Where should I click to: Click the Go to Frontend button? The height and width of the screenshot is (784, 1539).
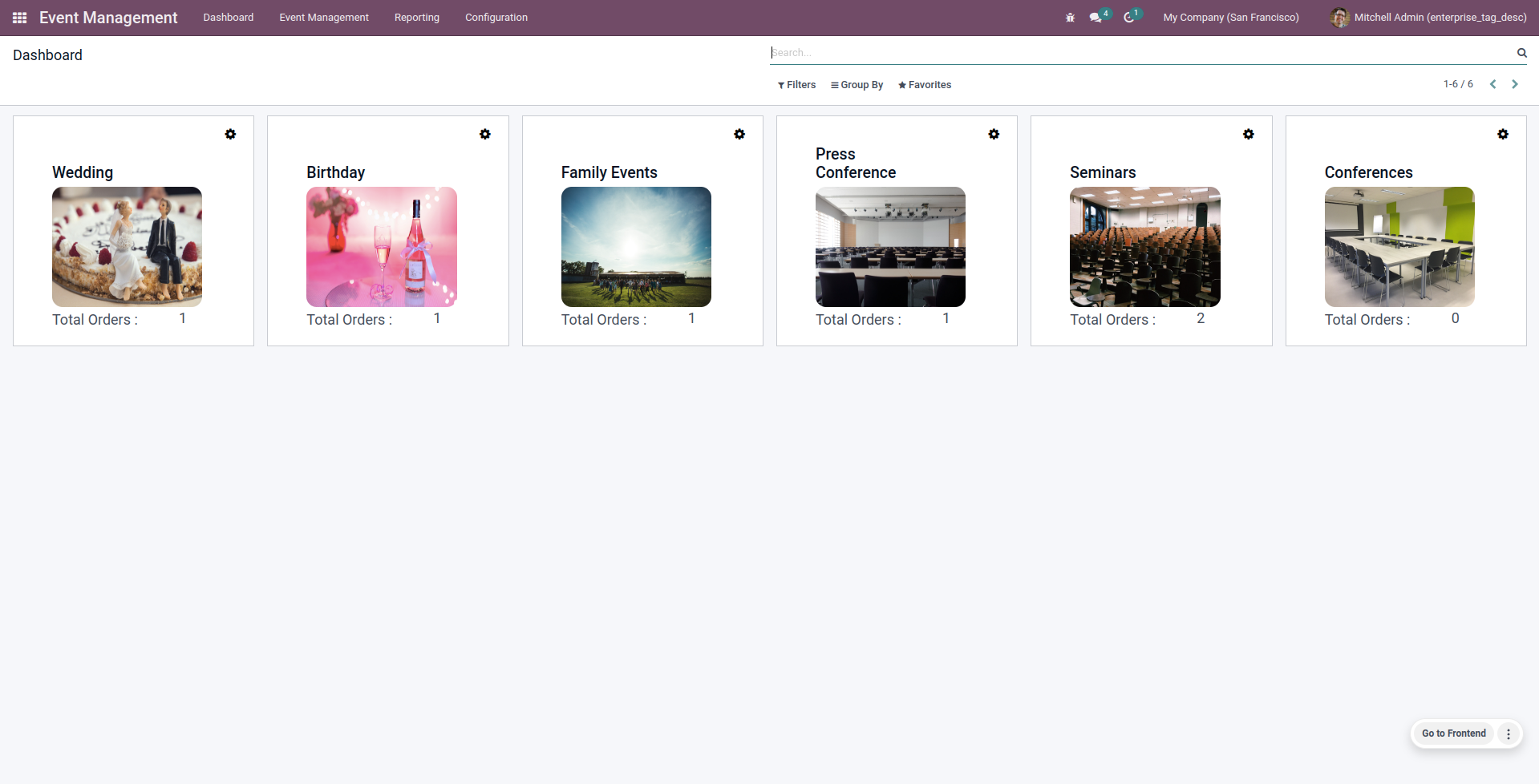[1454, 733]
